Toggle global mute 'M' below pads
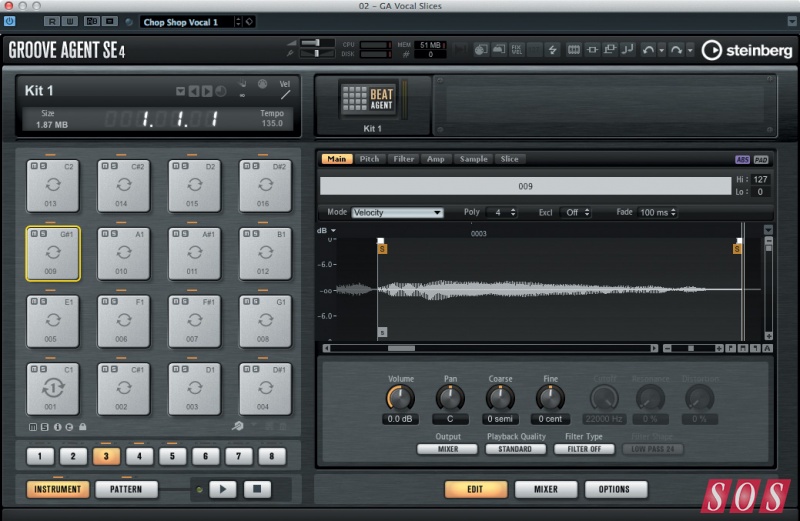Viewport: 800px width, 521px height. (33, 427)
